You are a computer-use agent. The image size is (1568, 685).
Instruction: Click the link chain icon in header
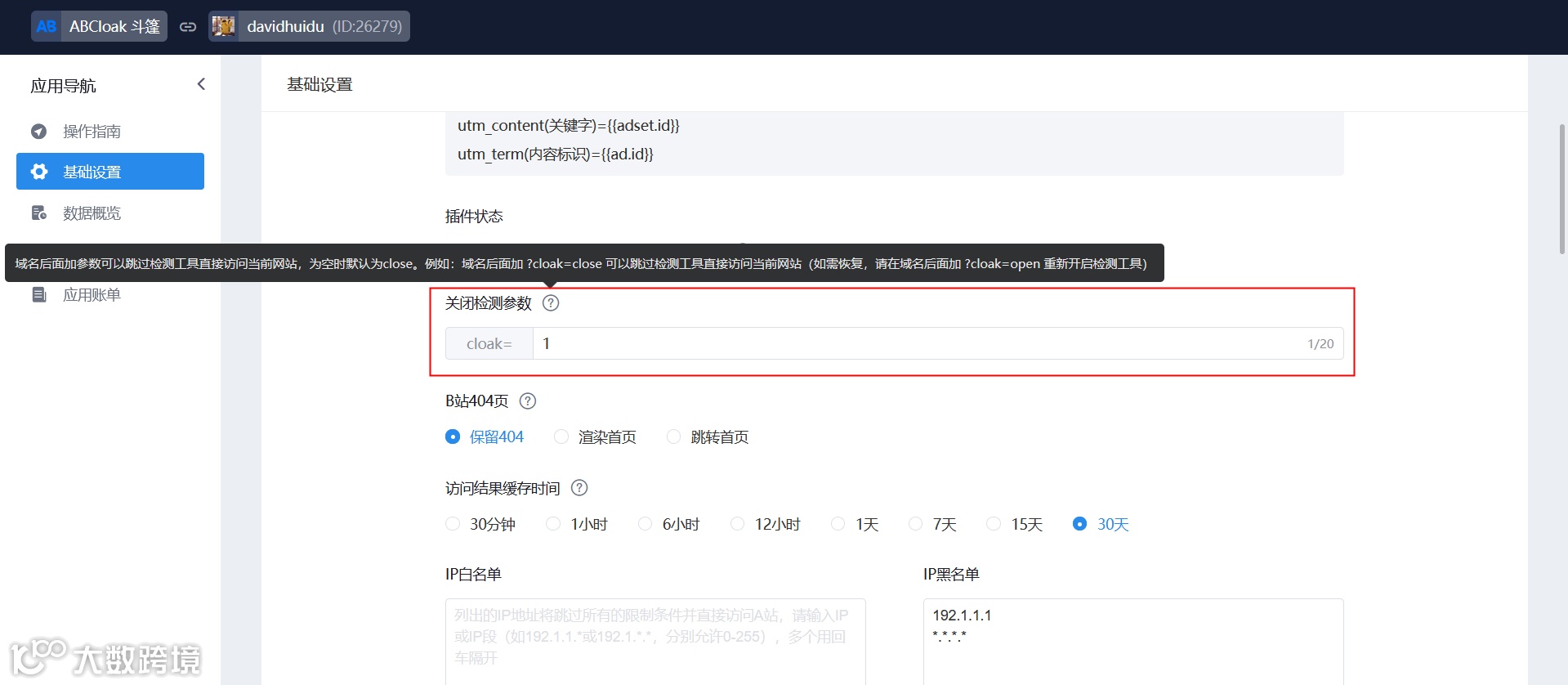(x=188, y=26)
